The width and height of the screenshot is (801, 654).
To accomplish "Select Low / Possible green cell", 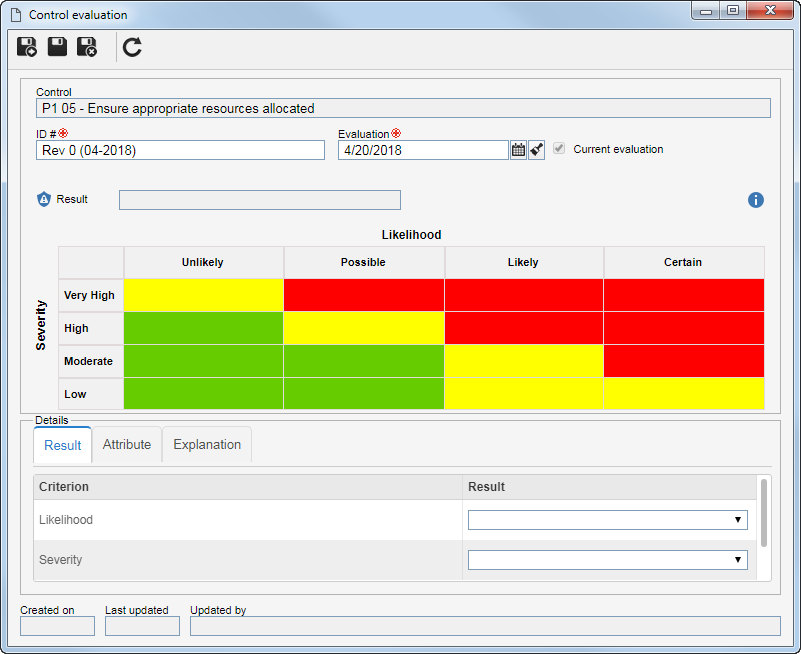I will (x=364, y=394).
